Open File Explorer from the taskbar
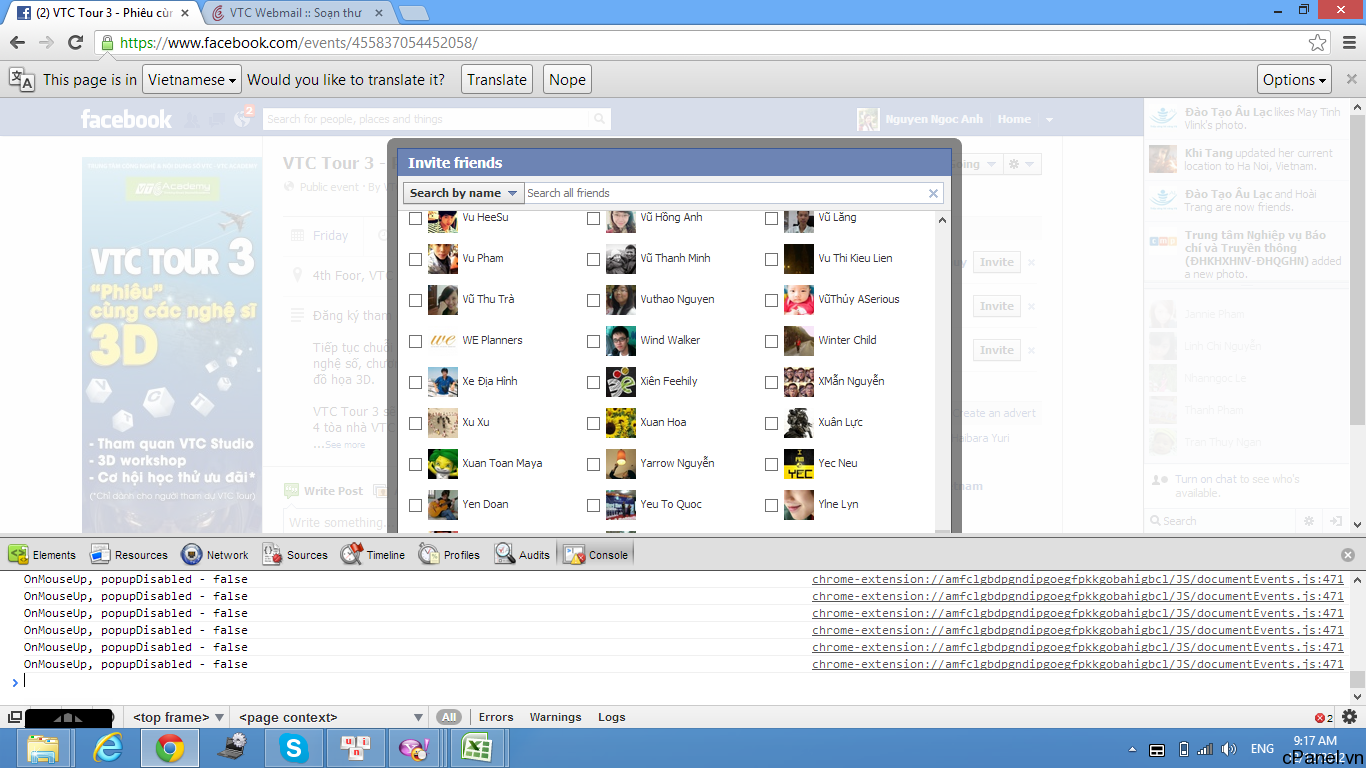The image size is (1366, 768). tap(44, 748)
